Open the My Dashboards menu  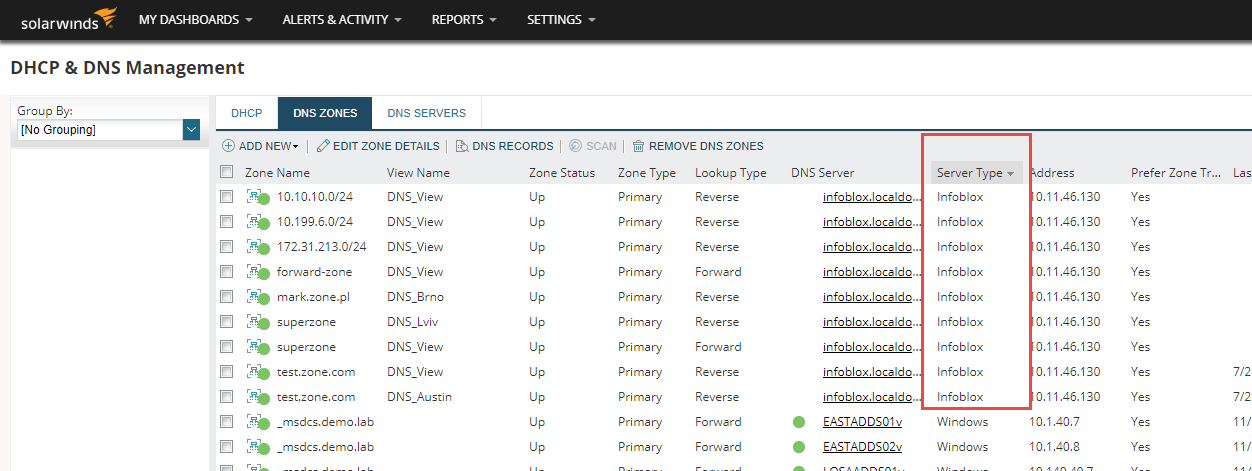(195, 20)
